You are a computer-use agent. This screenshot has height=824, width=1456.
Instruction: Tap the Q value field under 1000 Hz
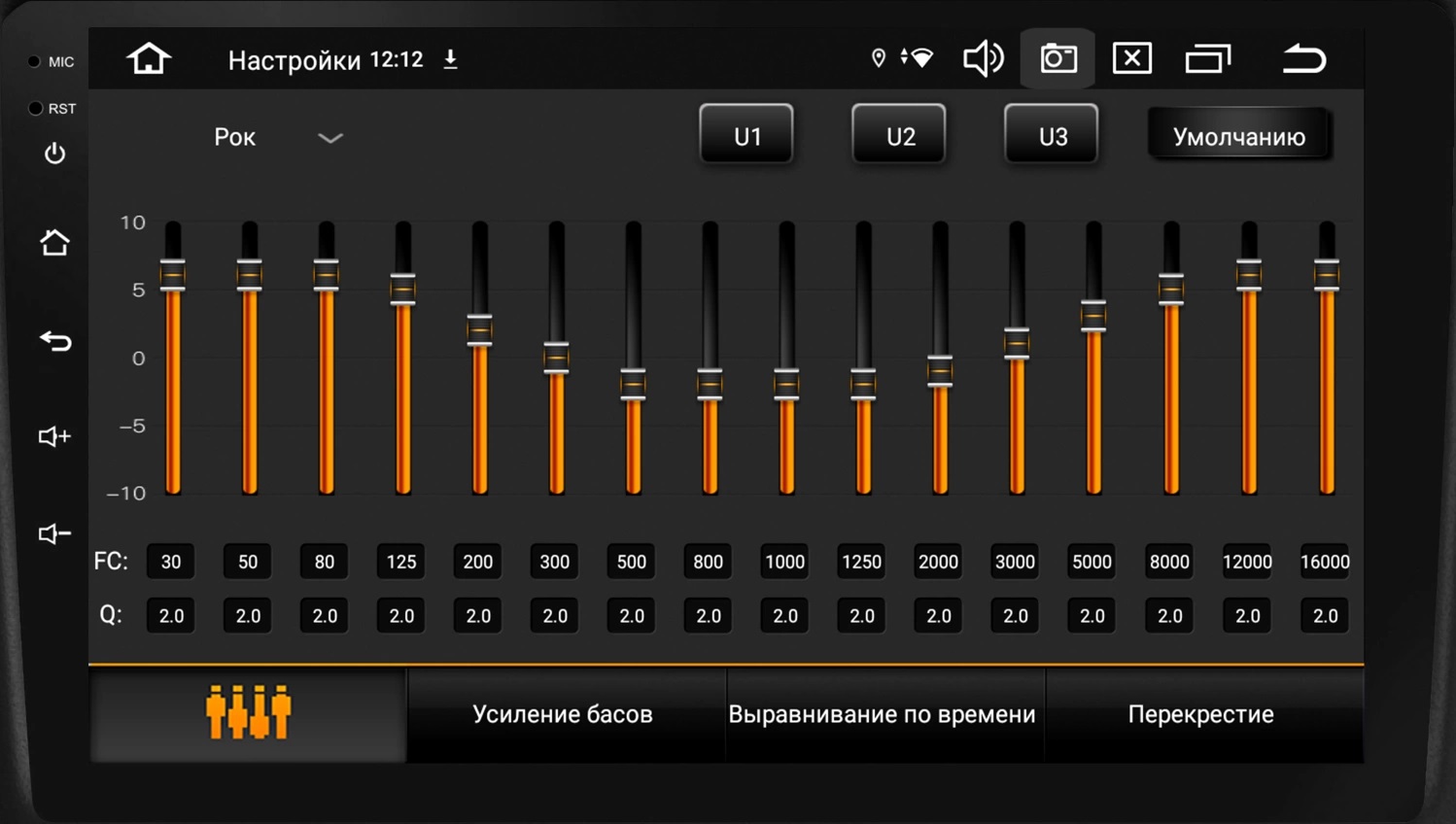[x=783, y=615]
